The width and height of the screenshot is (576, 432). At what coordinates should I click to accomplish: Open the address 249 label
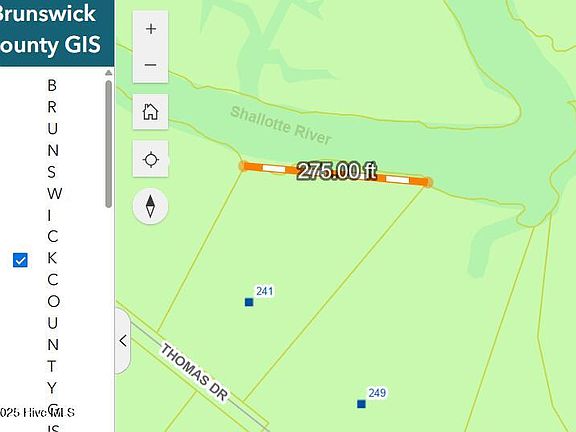(377, 393)
